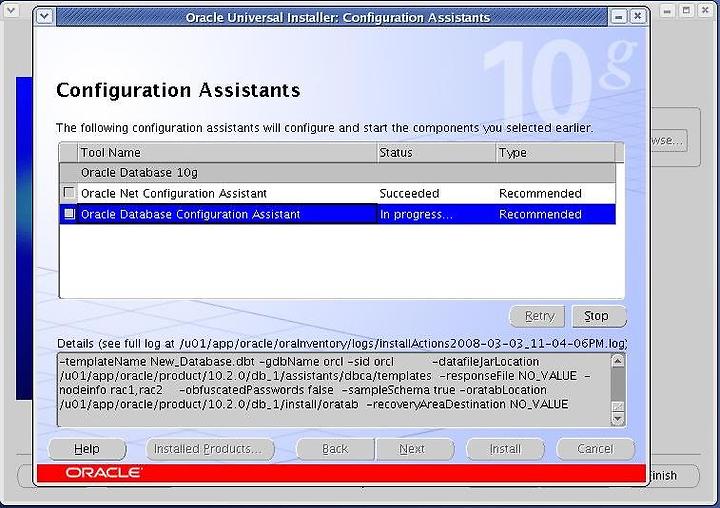Click the Tool Name column header

pos(227,152)
